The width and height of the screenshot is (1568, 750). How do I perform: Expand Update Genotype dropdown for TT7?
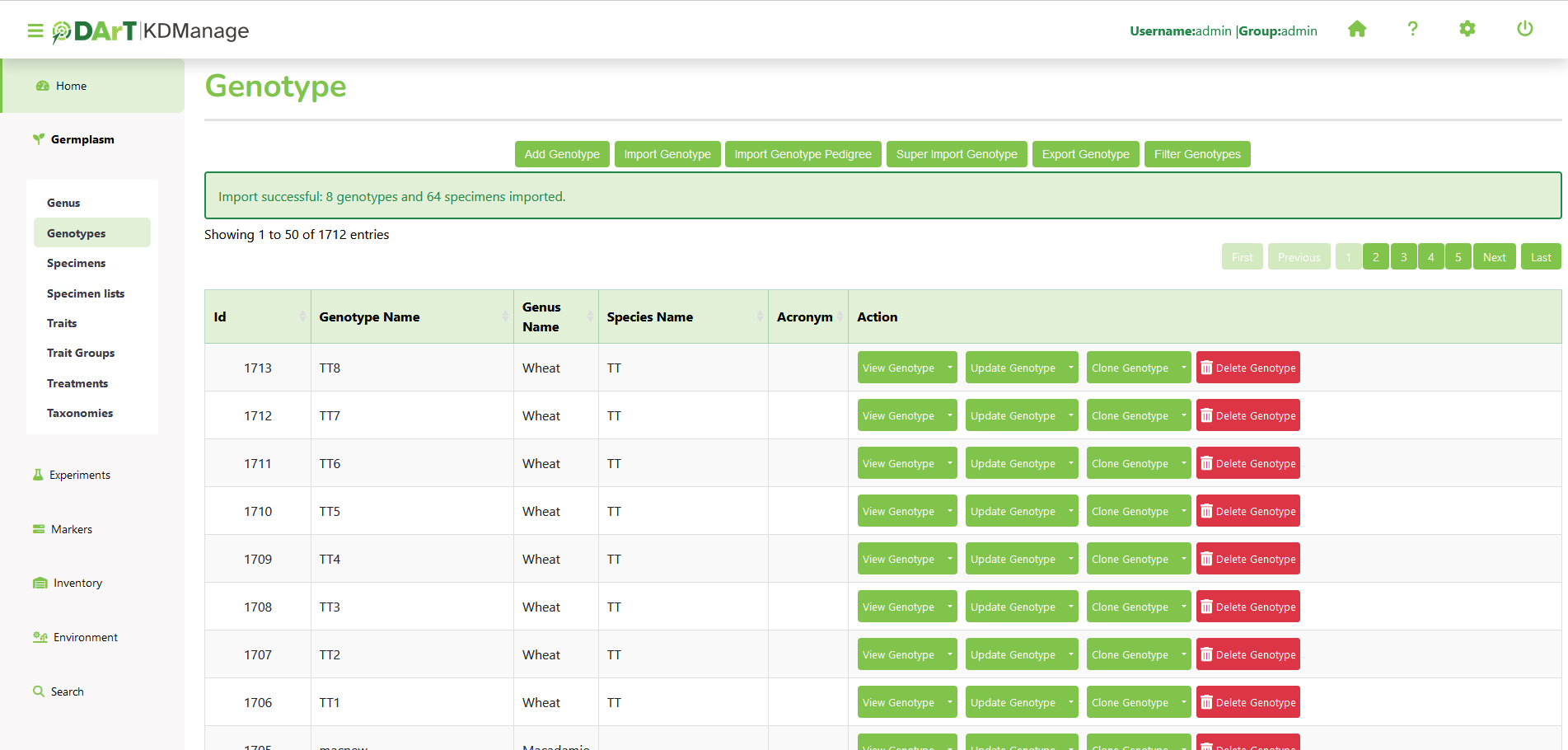pyautogui.click(x=1070, y=415)
